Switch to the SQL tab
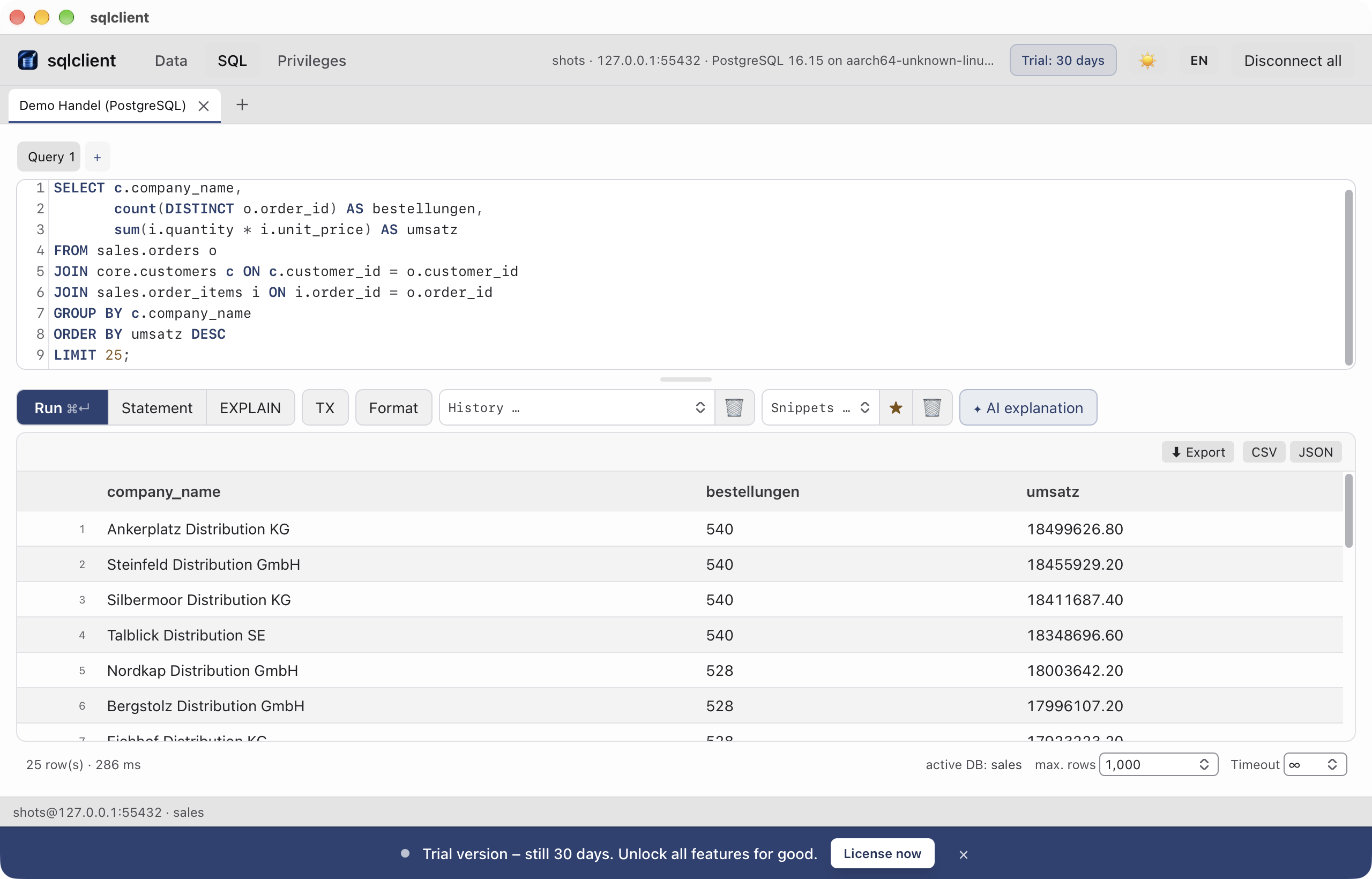Image resolution: width=1372 pixels, height=879 pixels. click(x=232, y=61)
